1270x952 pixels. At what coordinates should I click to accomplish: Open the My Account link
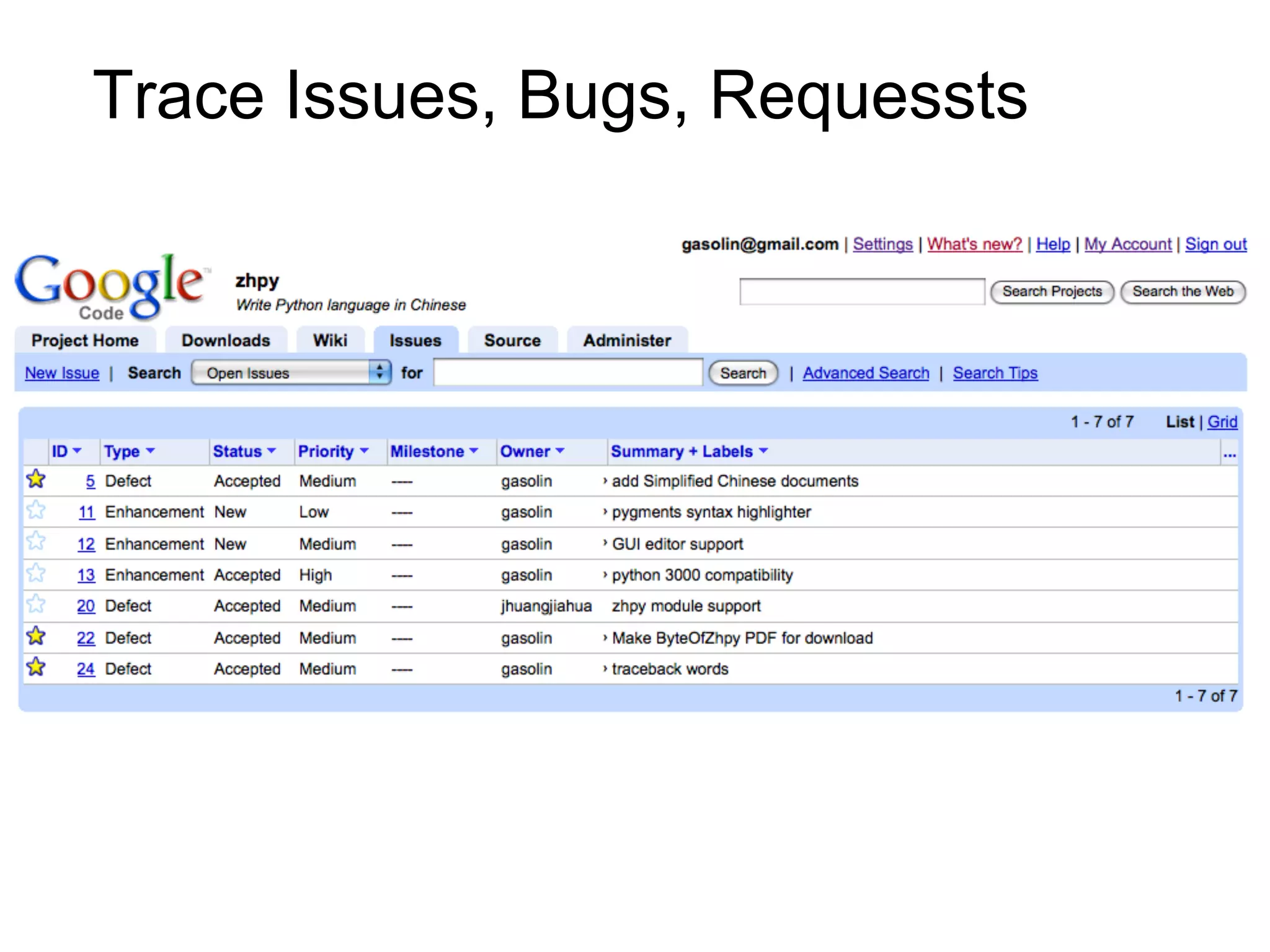(x=1128, y=244)
